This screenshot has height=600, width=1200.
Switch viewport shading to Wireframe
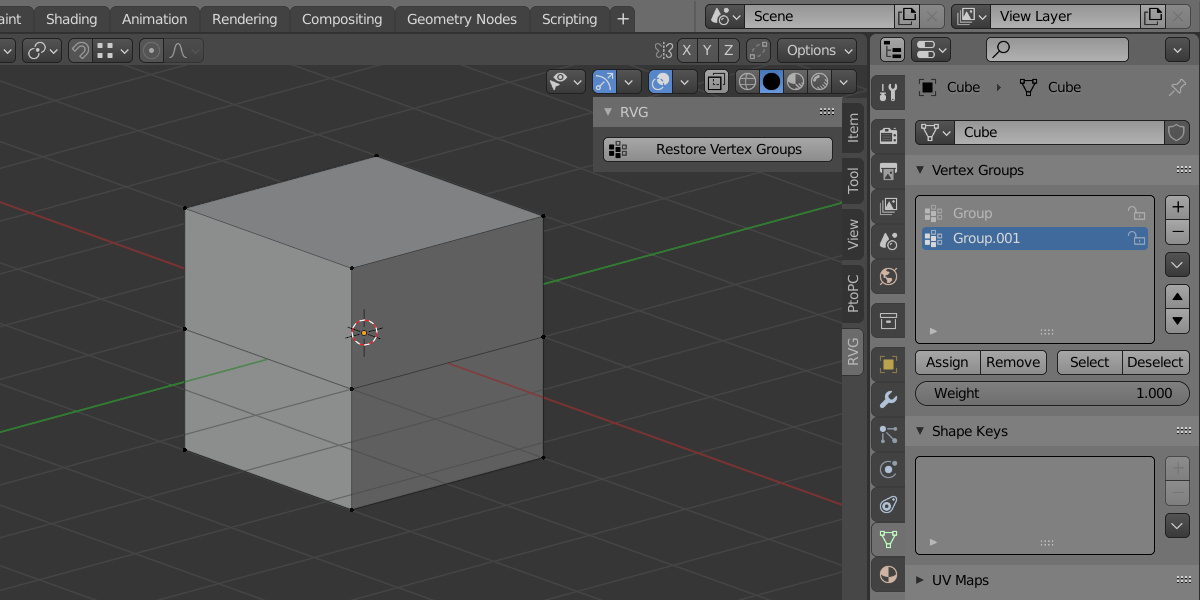pyautogui.click(x=746, y=82)
